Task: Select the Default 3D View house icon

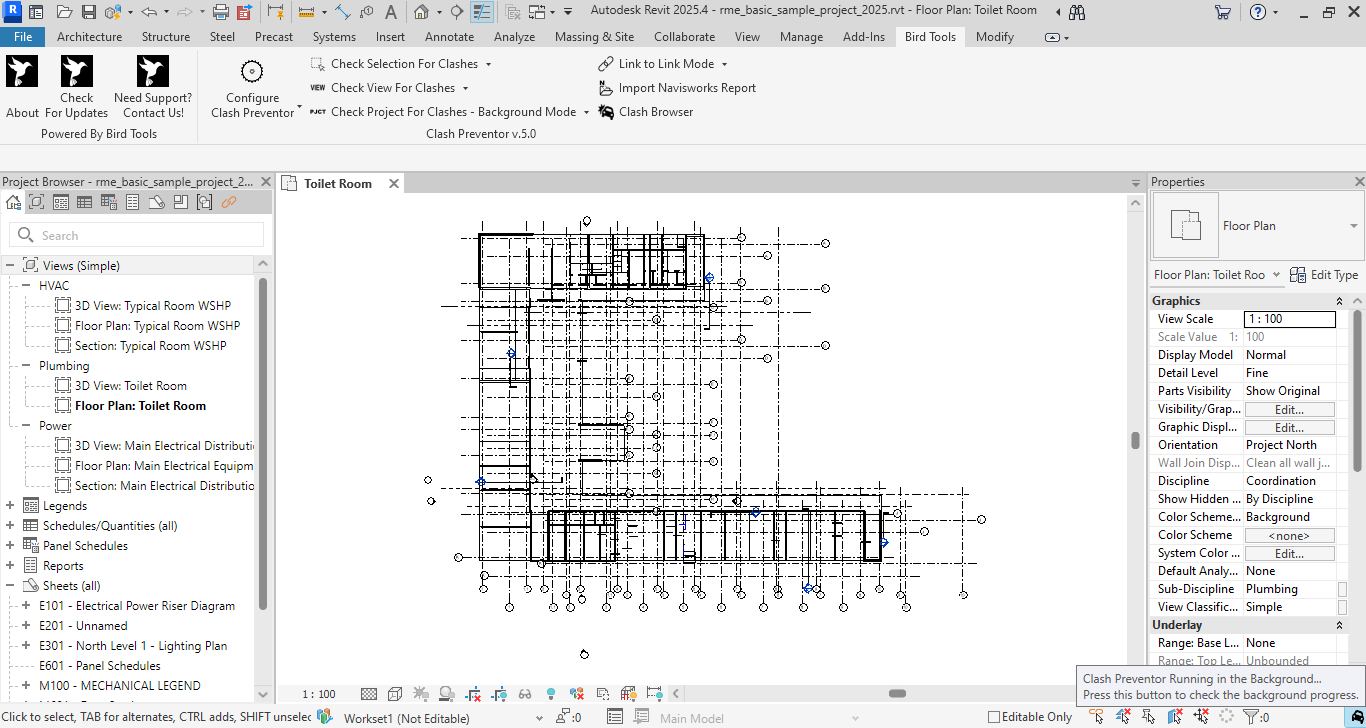Action: point(422,12)
